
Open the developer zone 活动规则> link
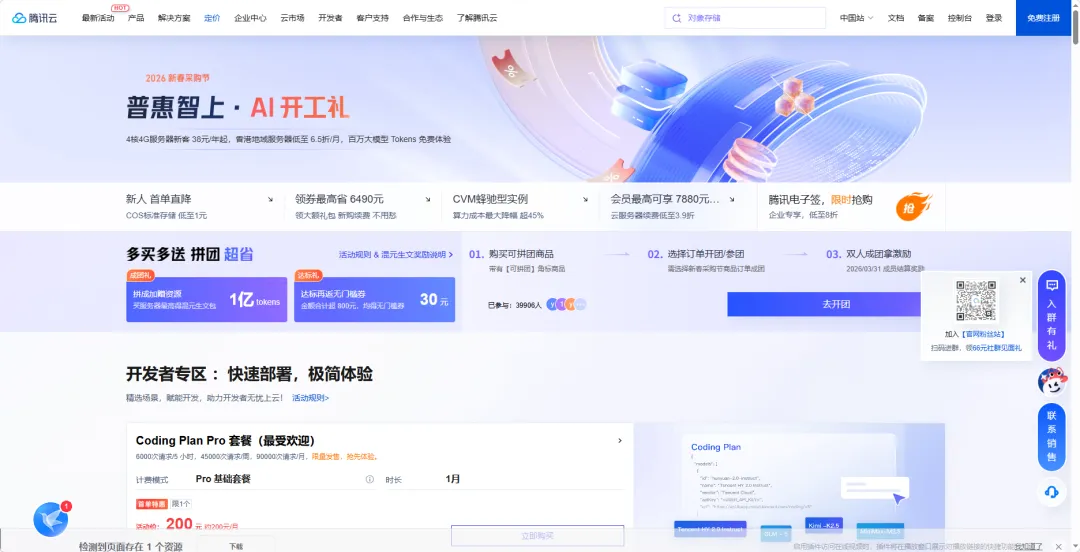[x=311, y=398]
